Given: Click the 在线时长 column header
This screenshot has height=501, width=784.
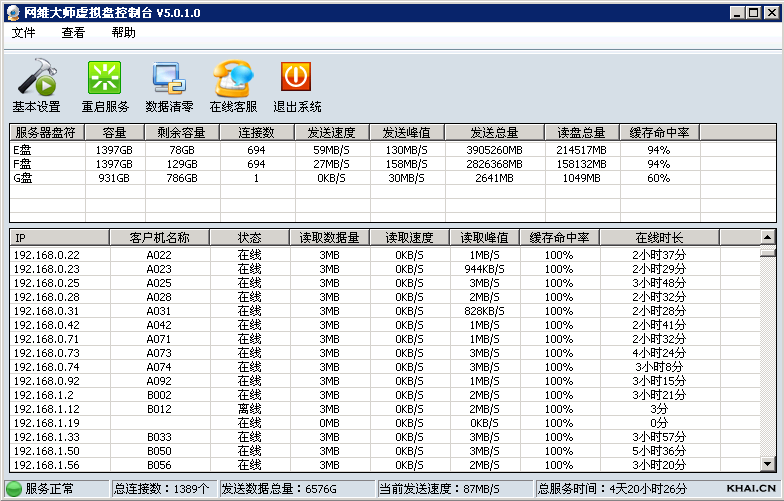Looking at the screenshot, I should point(659,238).
